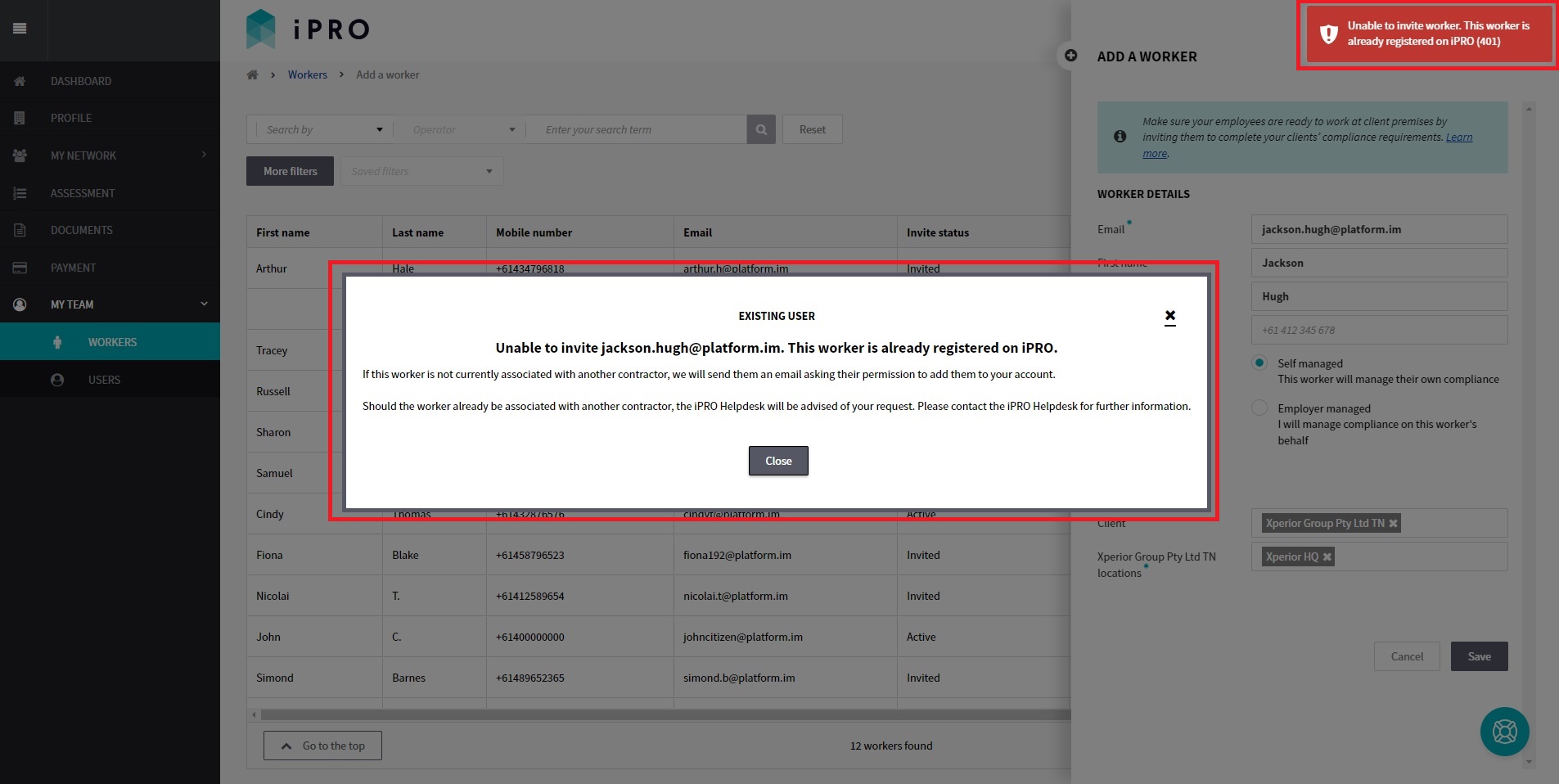The height and width of the screenshot is (784, 1559).
Task: Click the Go to the top button
Action: click(322, 746)
